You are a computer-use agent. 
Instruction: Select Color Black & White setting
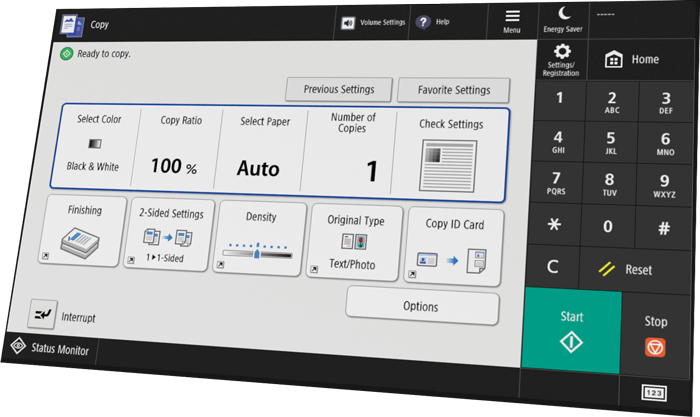point(95,146)
